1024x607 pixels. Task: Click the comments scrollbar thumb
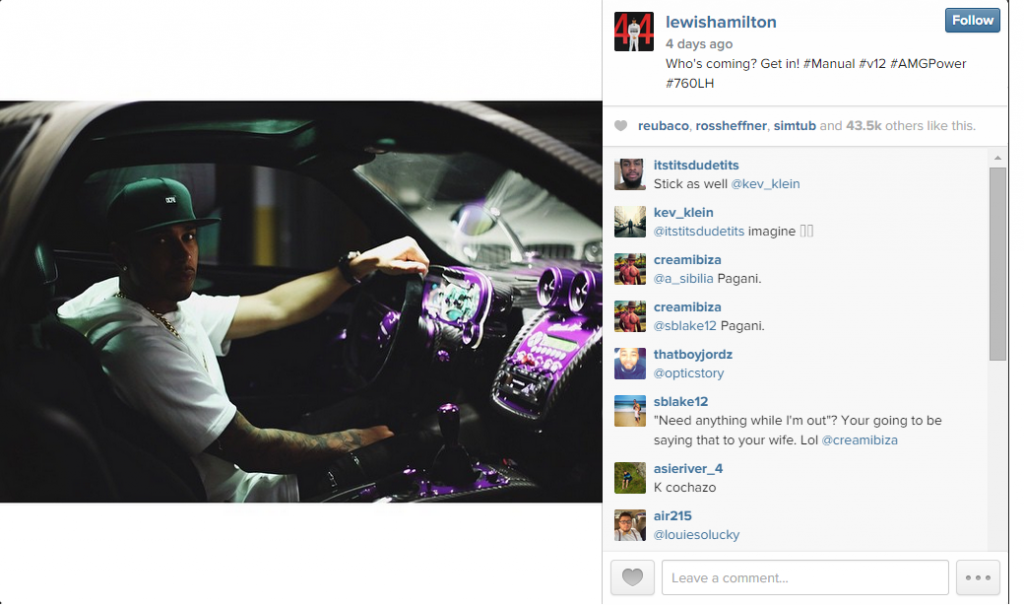click(x=997, y=264)
